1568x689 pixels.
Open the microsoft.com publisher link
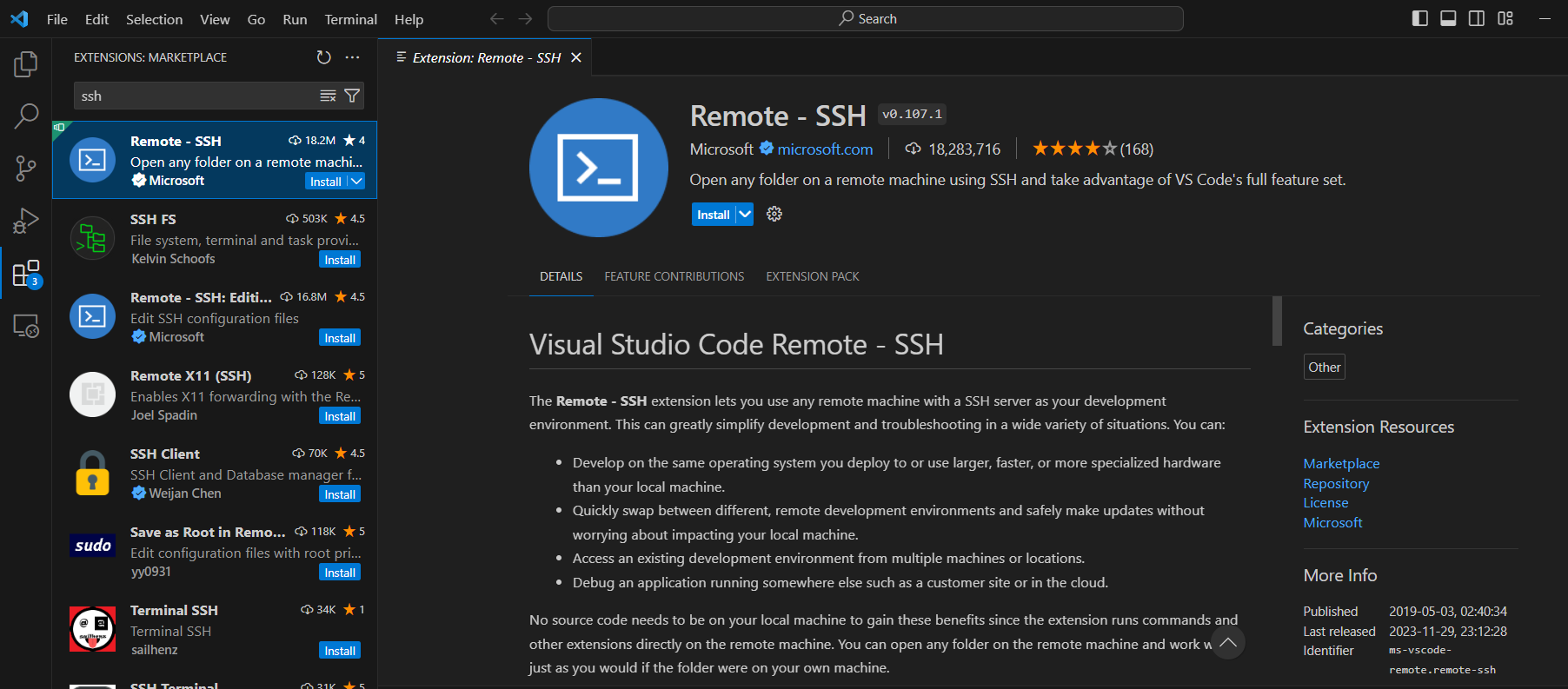coord(825,149)
